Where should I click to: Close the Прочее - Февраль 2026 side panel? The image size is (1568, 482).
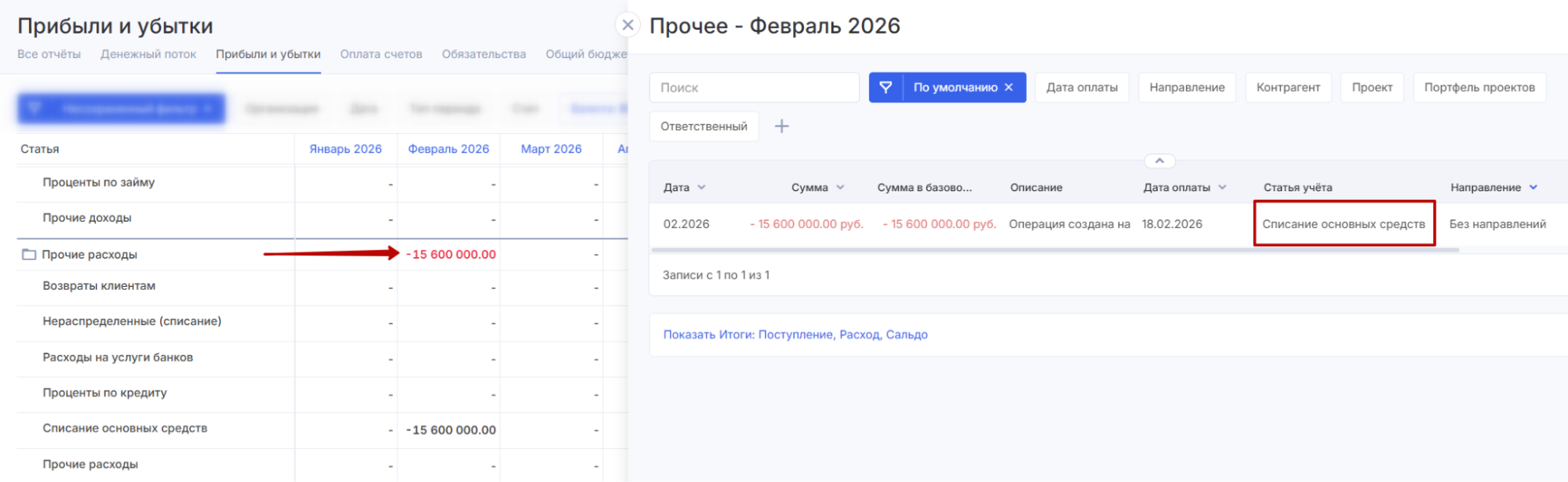click(x=628, y=25)
